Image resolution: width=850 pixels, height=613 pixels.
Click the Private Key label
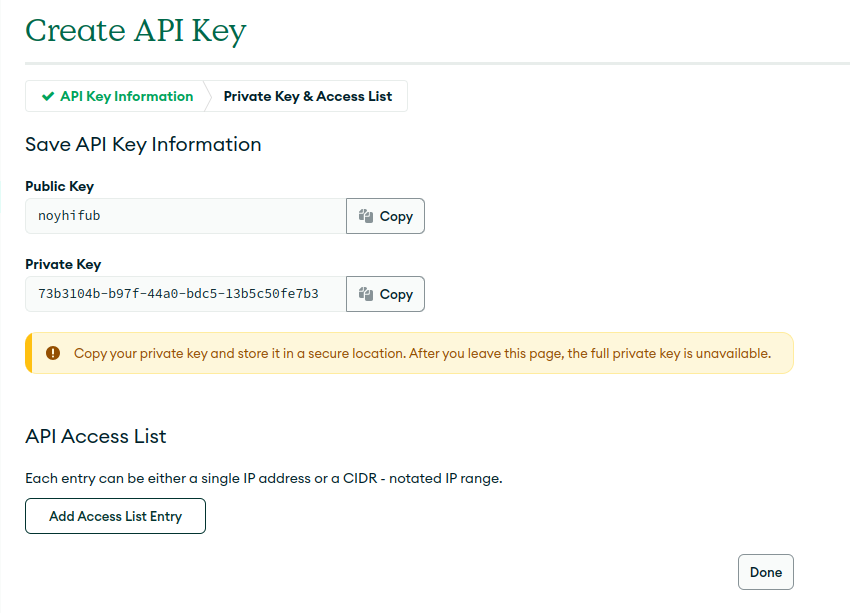click(x=63, y=264)
